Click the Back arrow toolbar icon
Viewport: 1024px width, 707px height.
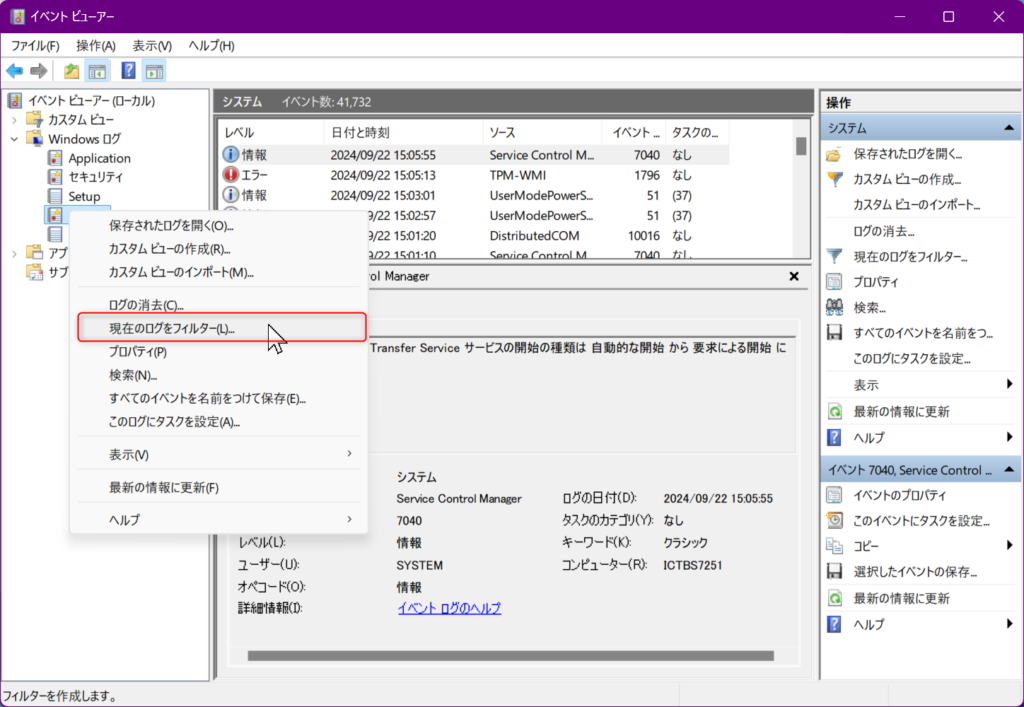coord(15,71)
